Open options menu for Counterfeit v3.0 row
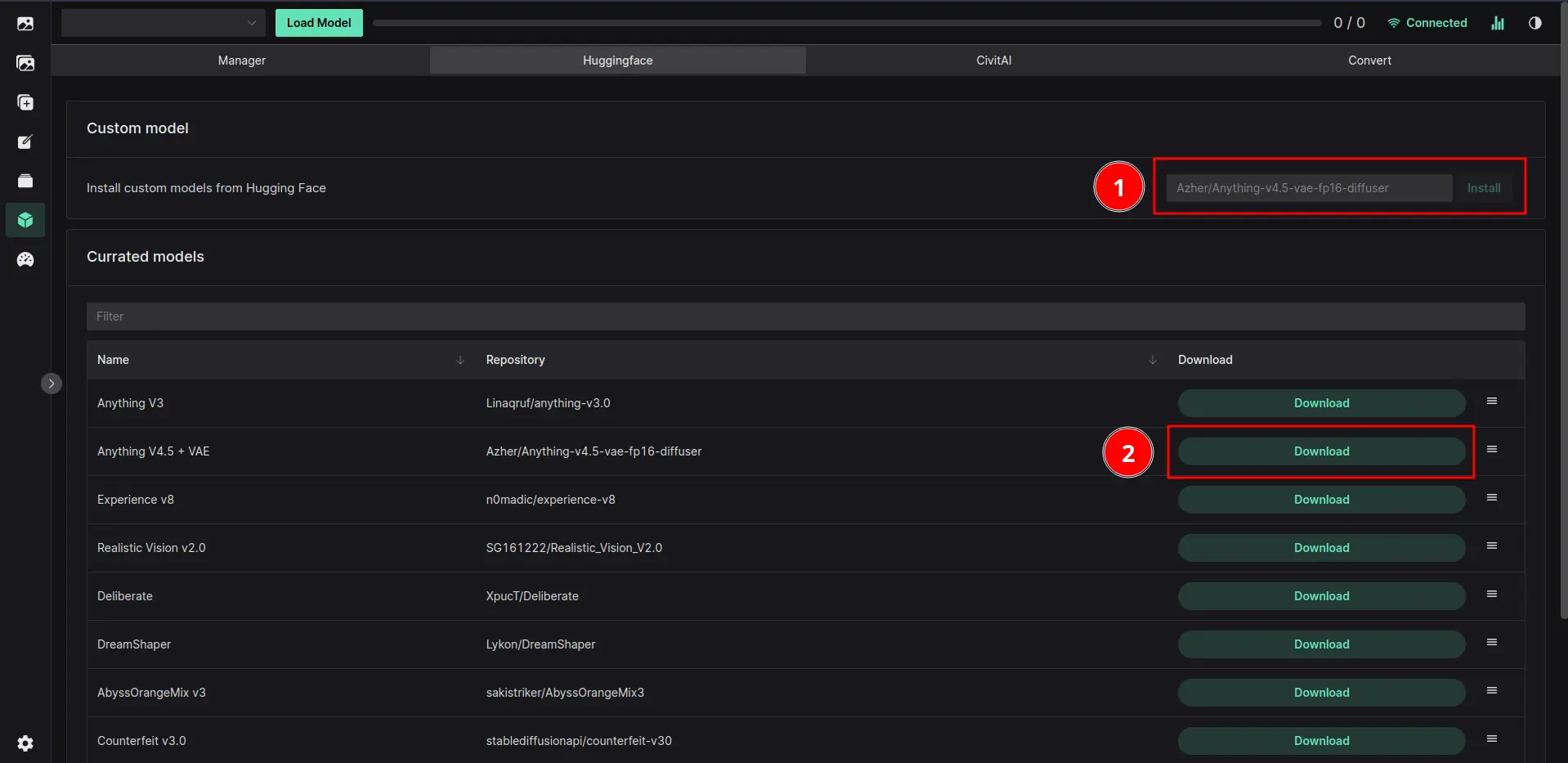The image size is (1568, 763). (1492, 738)
